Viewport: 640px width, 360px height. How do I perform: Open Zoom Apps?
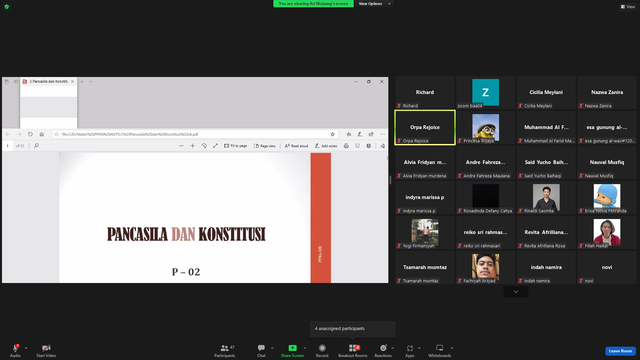point(409,351)
